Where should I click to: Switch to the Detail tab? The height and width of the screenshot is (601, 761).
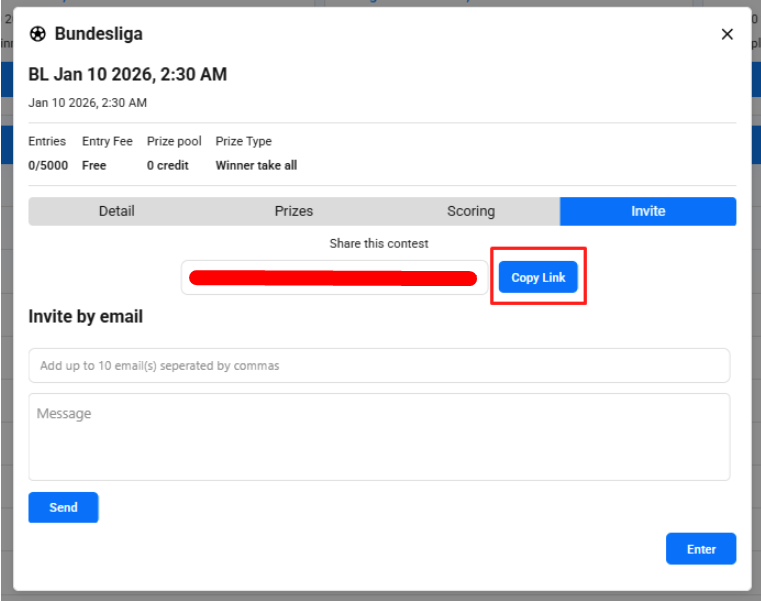tap(116, 211)
